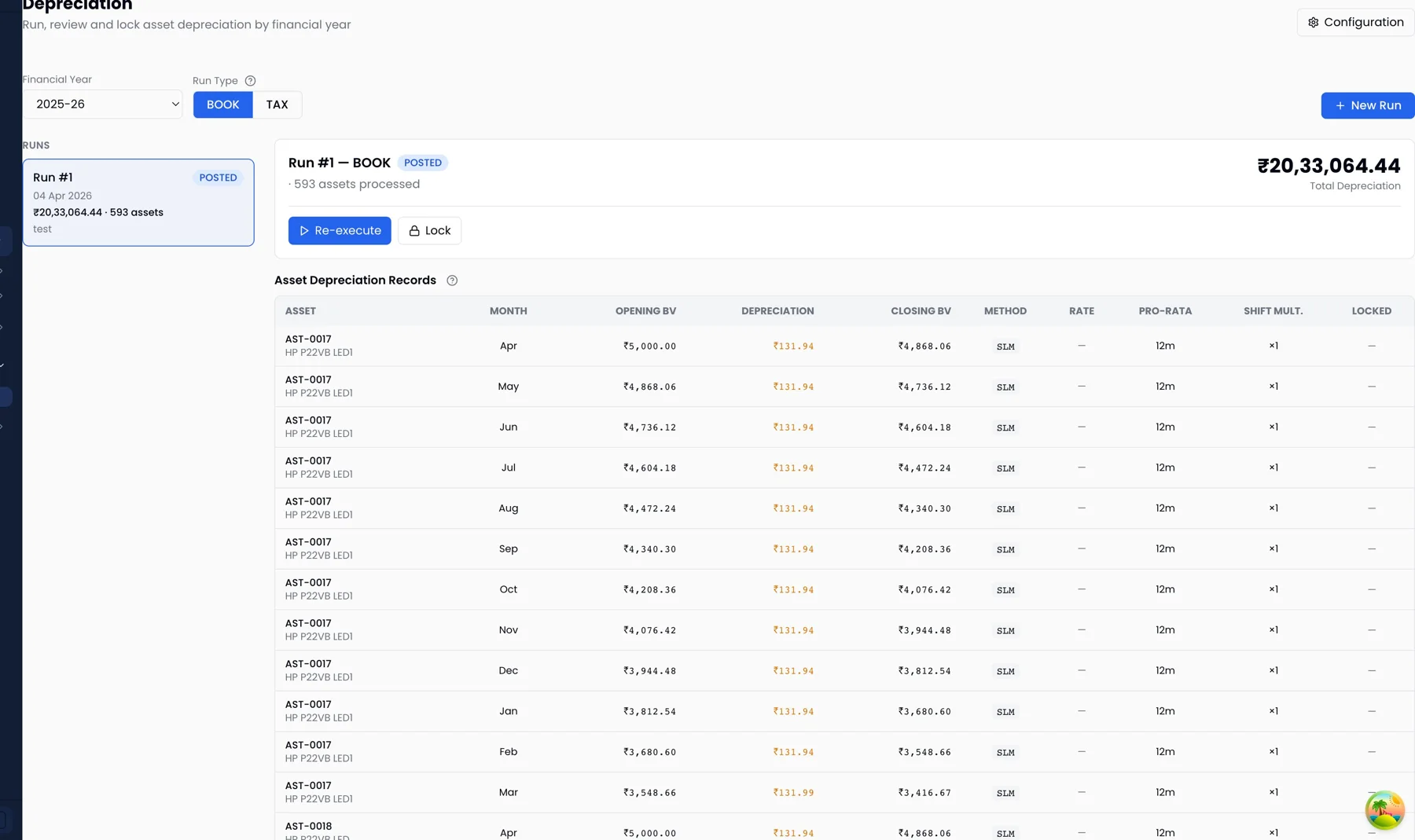The image size is (1415, 840).
Task: Click the ×1 shift multiplier in Dec row
Action: [1273, 671]
